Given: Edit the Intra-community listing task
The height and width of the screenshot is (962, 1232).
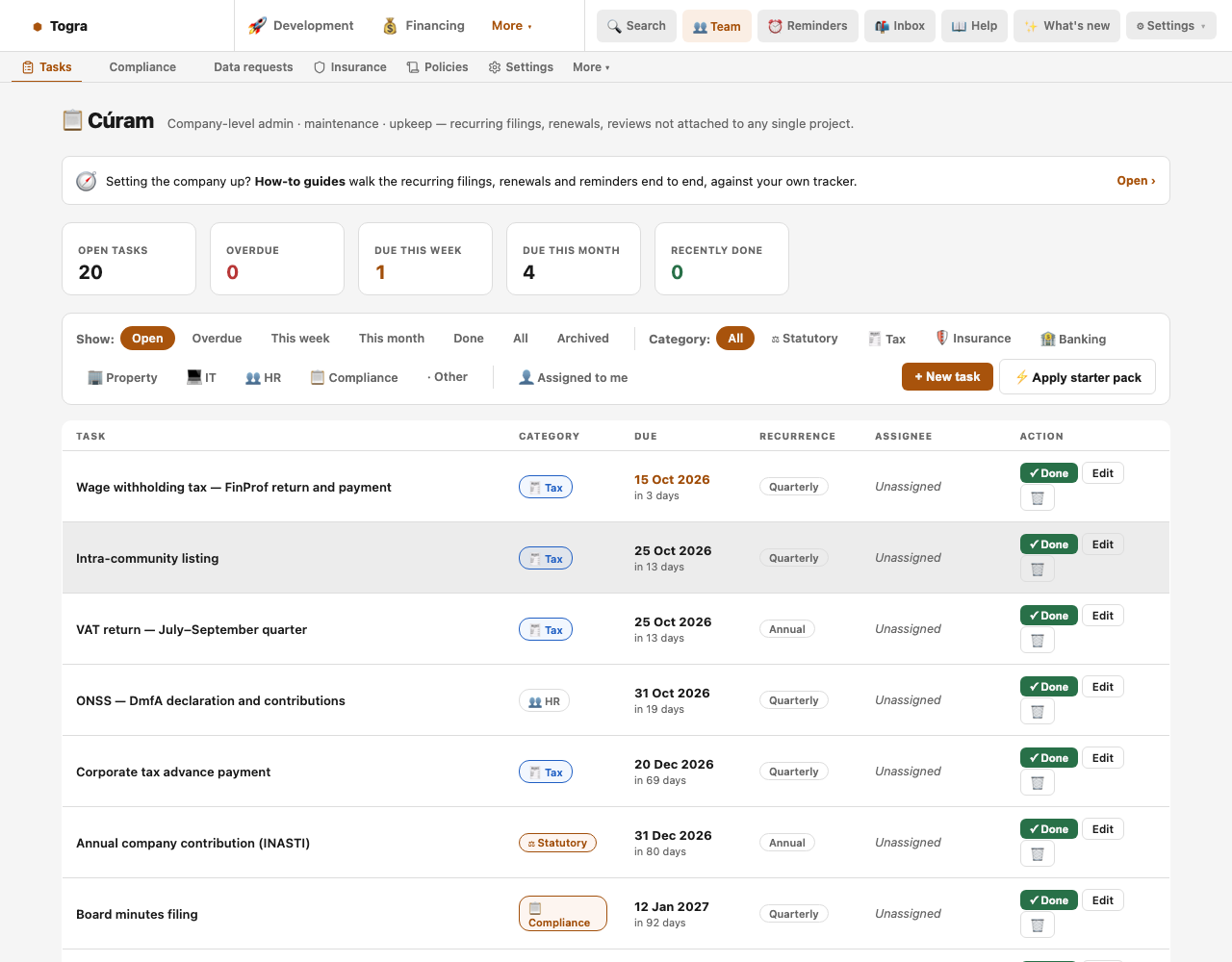Looking at the screenshot, I should pyautogui.click(x=1103, y=544).
